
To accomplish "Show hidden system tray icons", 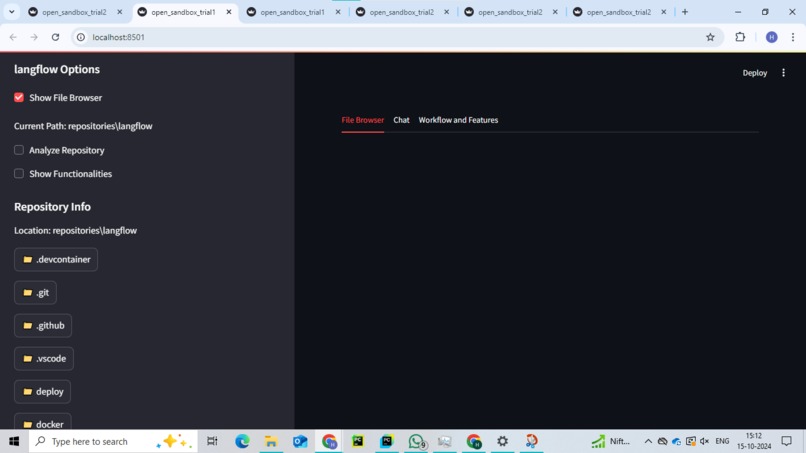I will (x=648, y=441).
